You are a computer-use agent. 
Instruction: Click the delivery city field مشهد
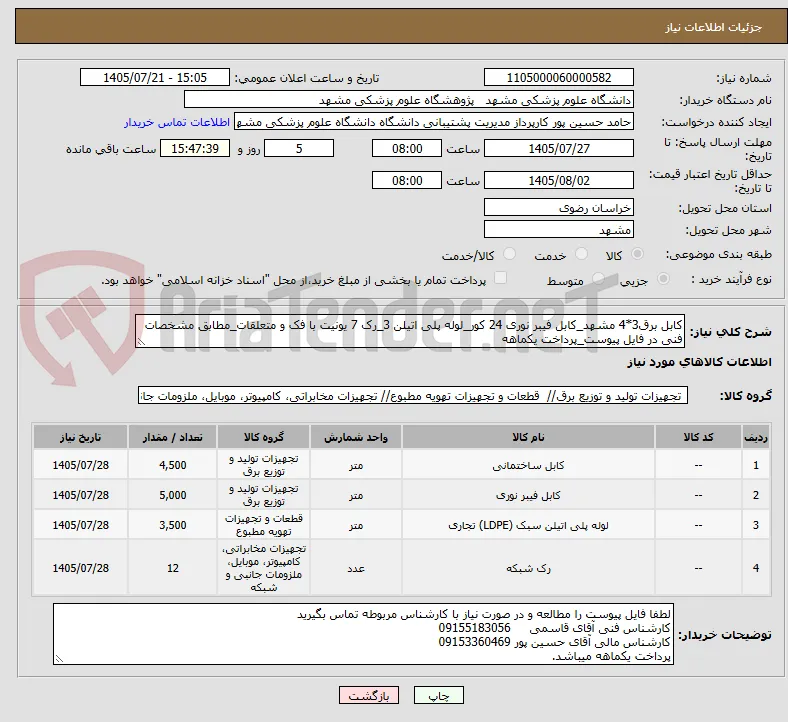pos(559,230)
